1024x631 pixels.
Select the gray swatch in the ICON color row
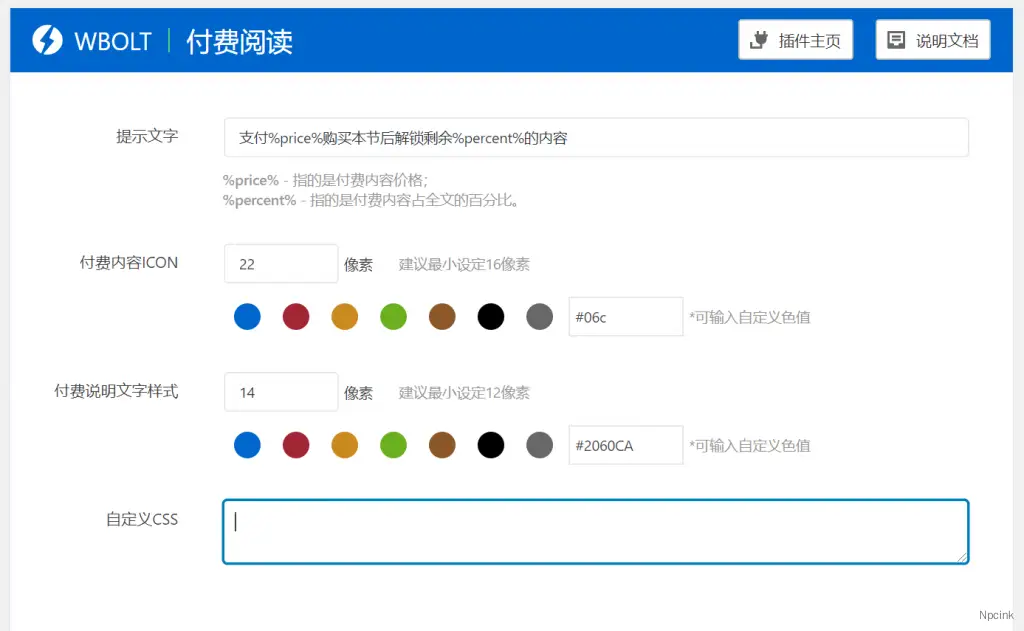click(x=540, y=316)
